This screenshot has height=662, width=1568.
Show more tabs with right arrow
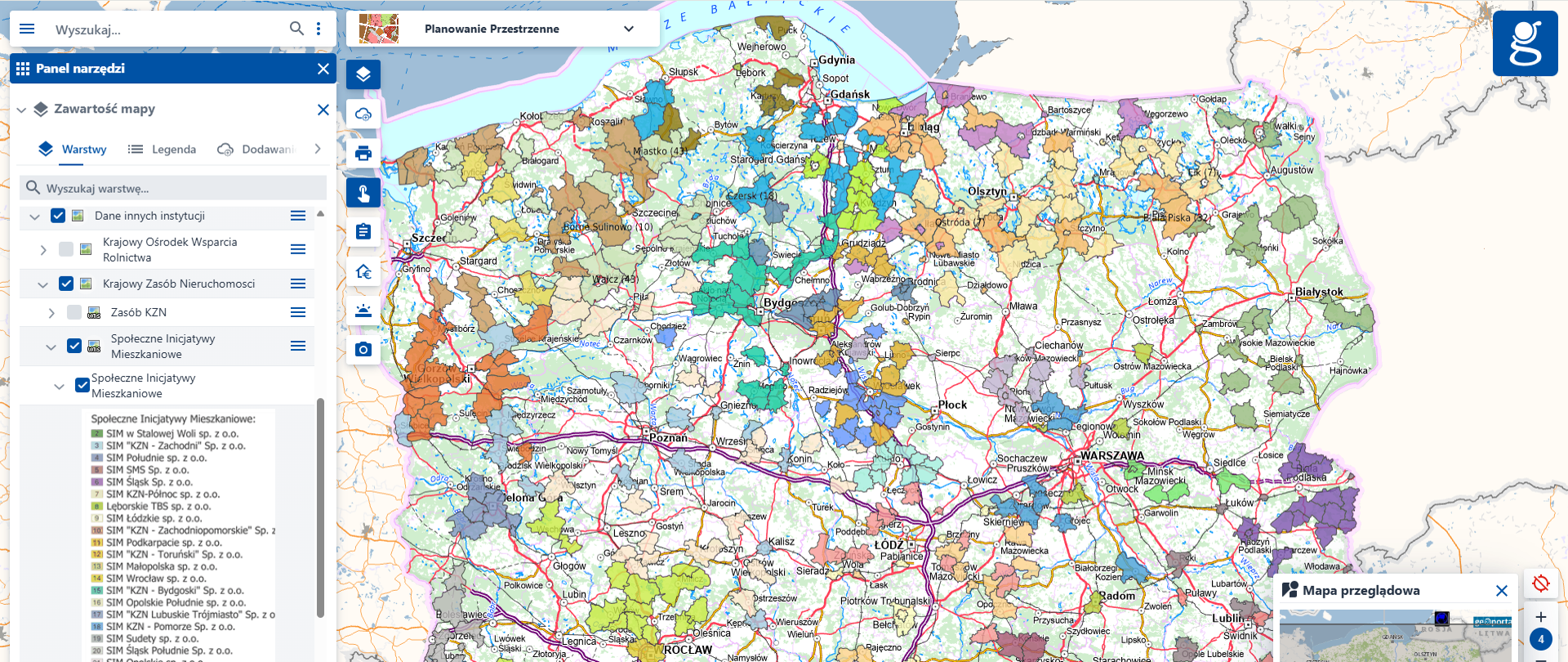(318, 149)
